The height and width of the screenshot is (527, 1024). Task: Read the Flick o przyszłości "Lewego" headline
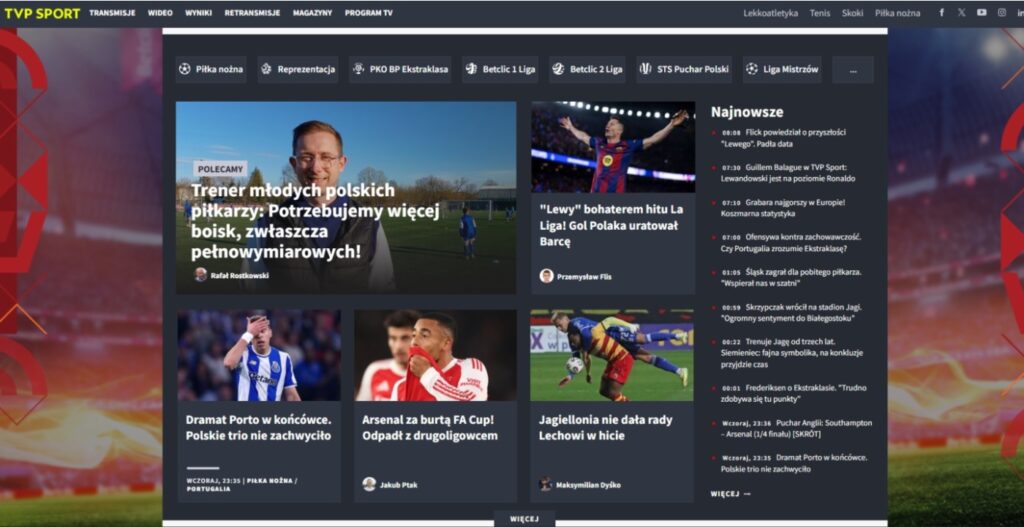pos(784,138)
